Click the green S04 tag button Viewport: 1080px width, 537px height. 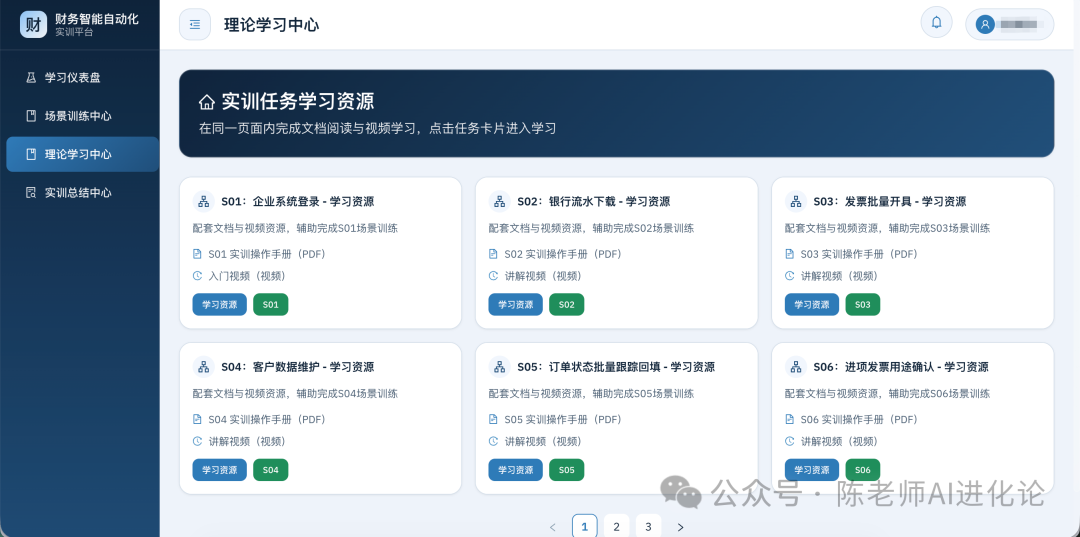point(270,469)
